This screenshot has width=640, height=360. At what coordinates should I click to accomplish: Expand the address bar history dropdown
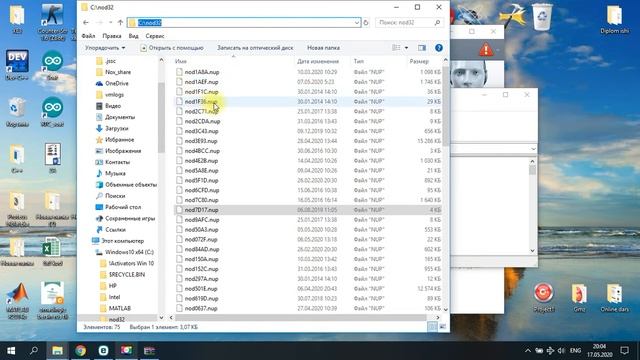(357, 22)
